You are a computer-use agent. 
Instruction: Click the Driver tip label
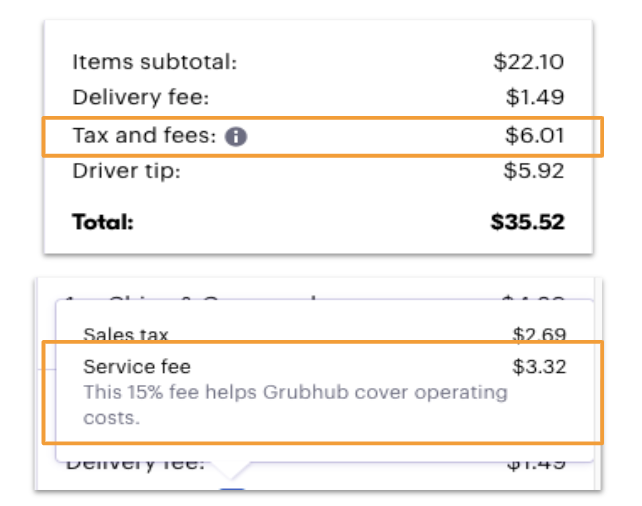point(126,171)
